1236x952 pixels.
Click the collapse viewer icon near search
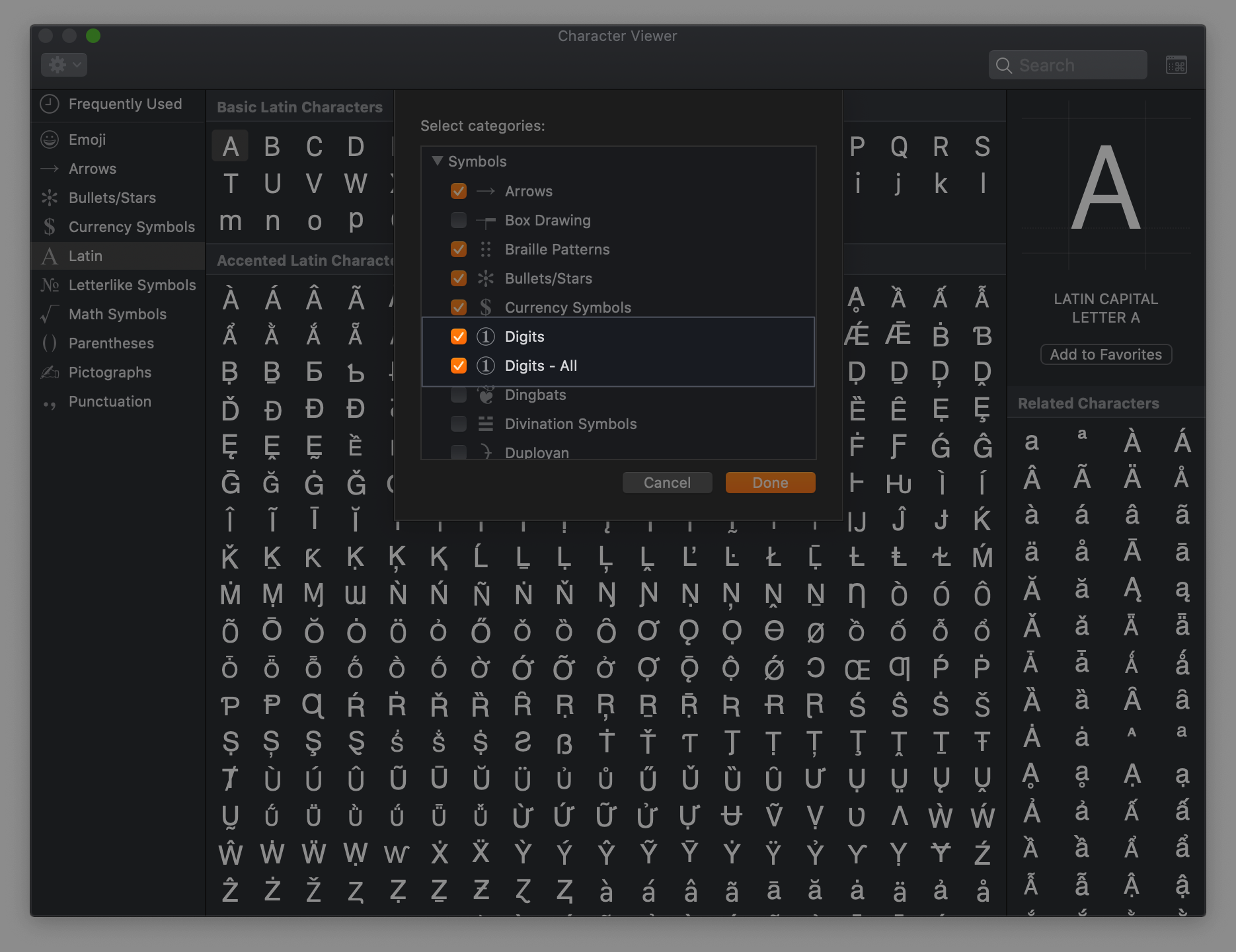[1176, 65]
